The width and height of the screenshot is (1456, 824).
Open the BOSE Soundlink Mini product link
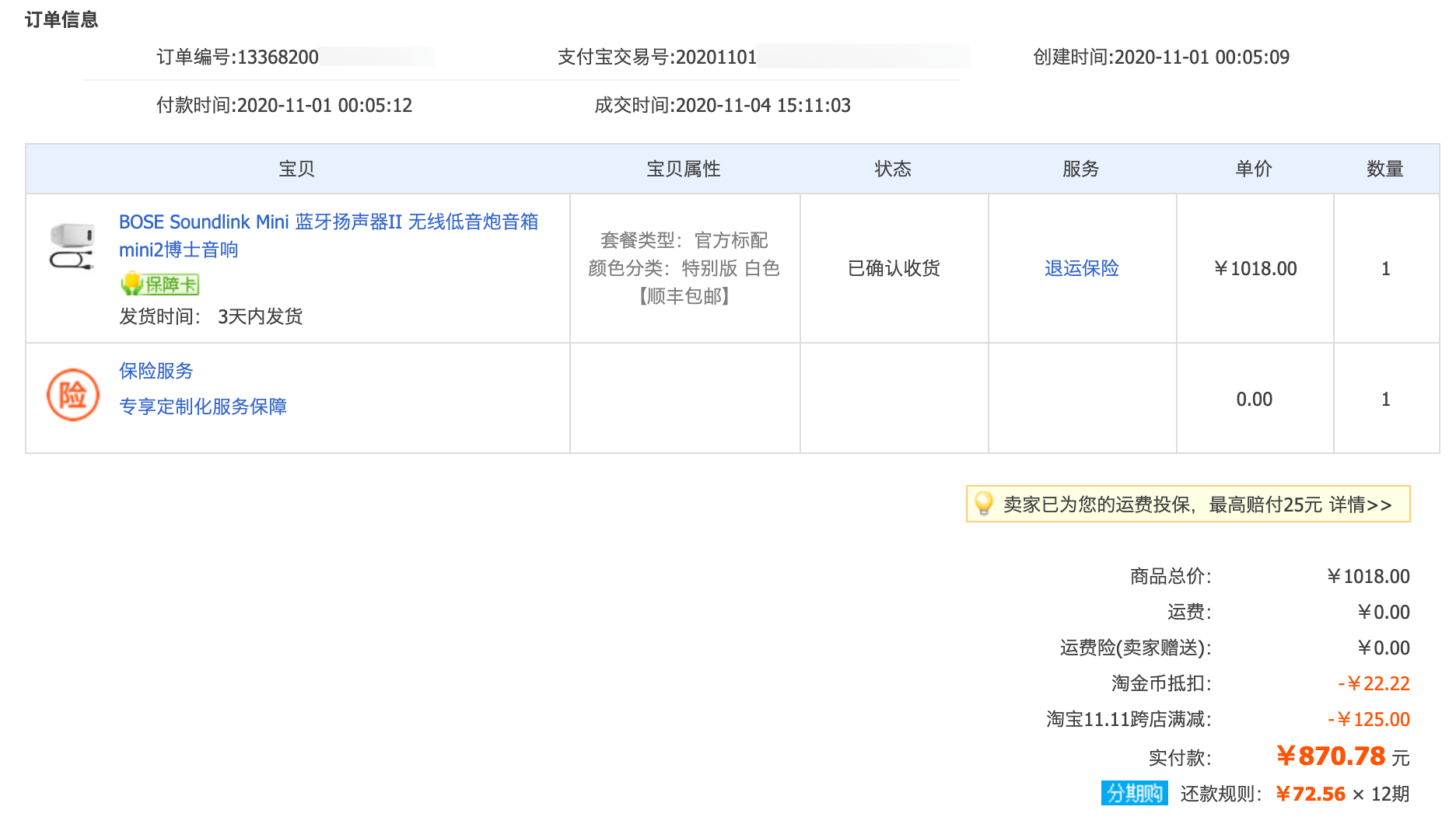click(x=327, y=222)
